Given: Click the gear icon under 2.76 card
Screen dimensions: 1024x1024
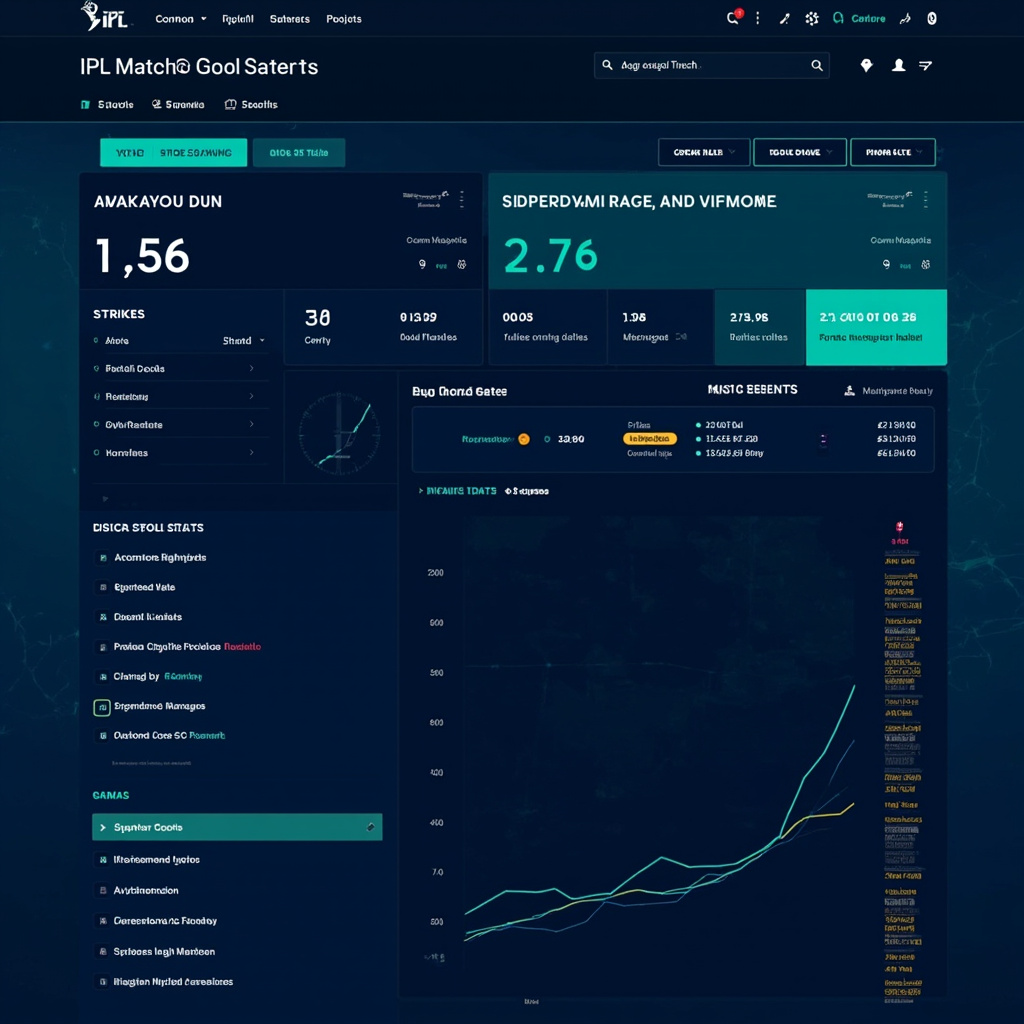Looking at the screenshot, I should click(x=925, y=264).
